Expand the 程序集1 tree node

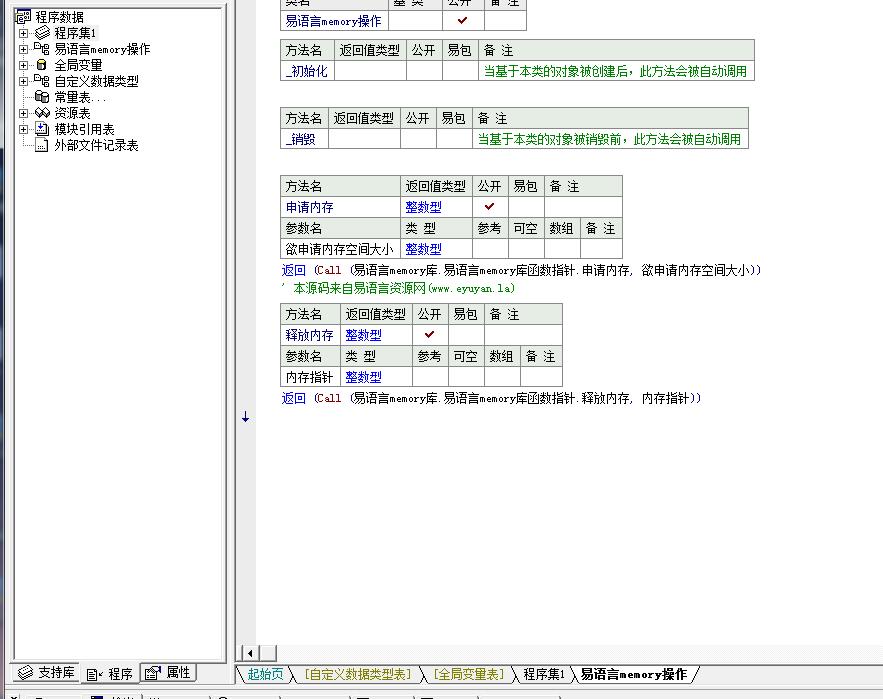pyautogui.click(x=23, y=33)
